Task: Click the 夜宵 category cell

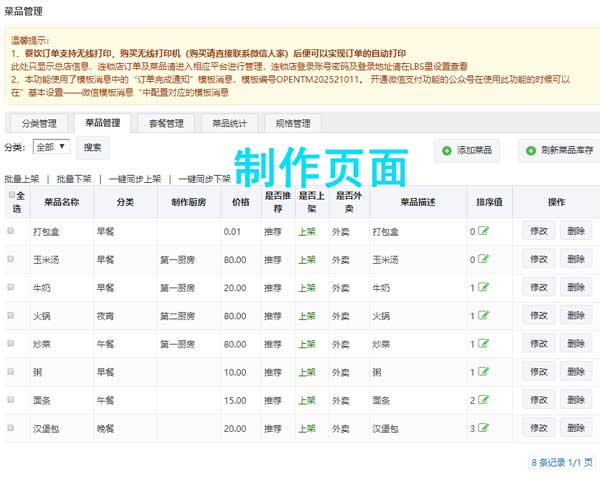Action: [105, 316]
